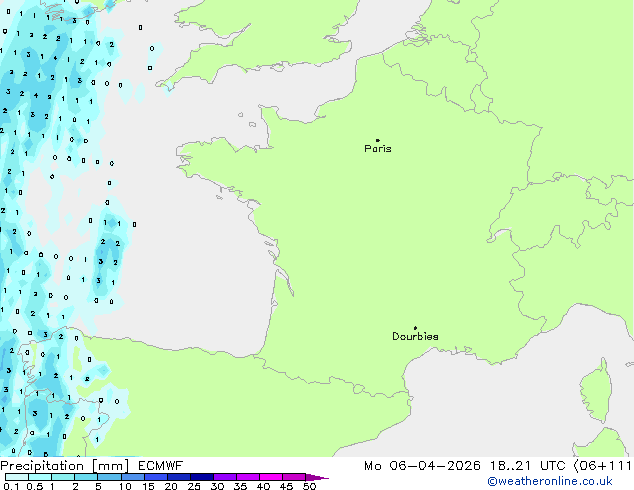Image resolution: width=634 pixels, height=490 pixels.
Task: Click the 0.1–0.5 mm legend swatch
Action: coord(17,477)
